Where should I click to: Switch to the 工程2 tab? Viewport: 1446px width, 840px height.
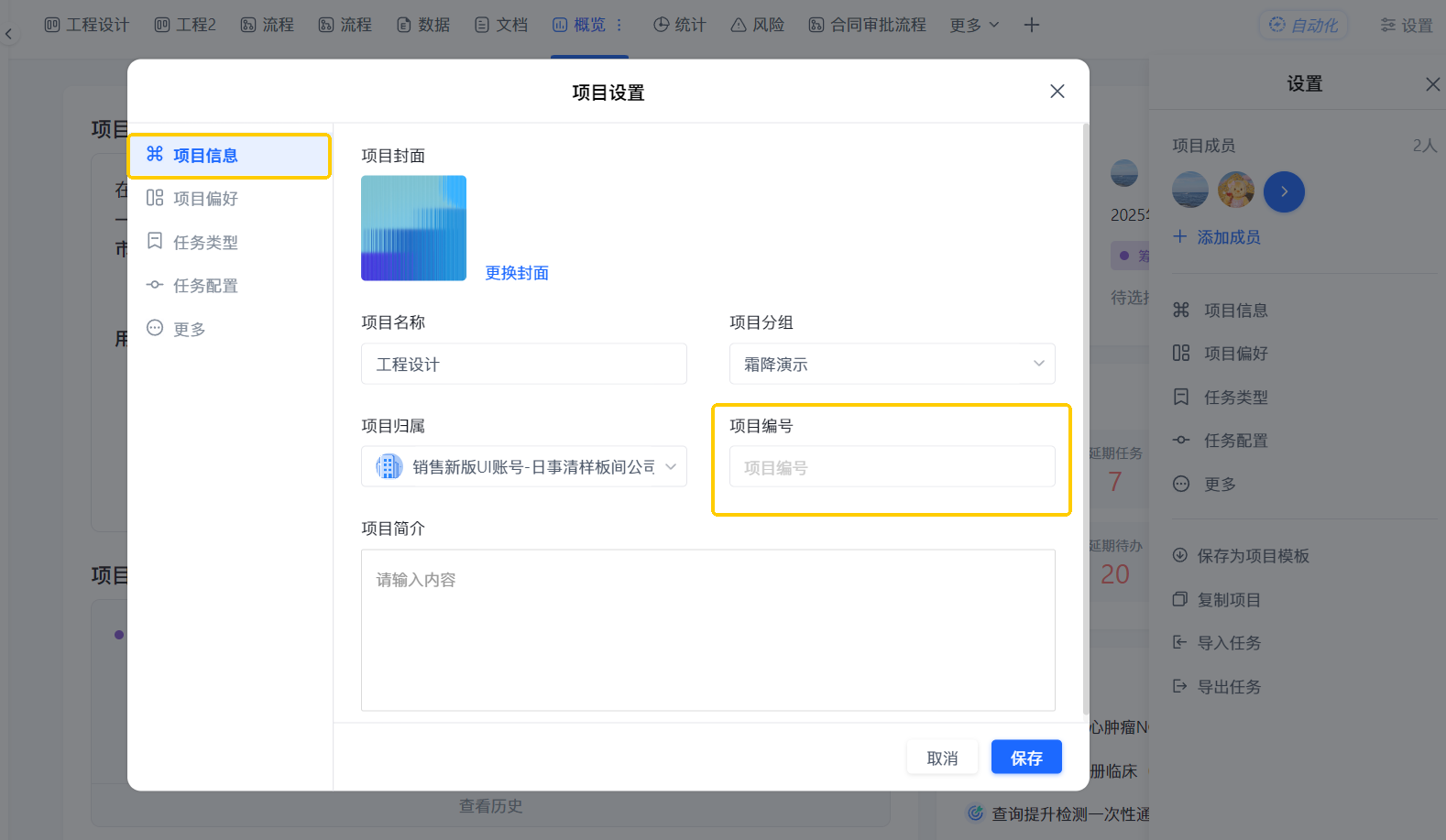click(x=185, y=25)
